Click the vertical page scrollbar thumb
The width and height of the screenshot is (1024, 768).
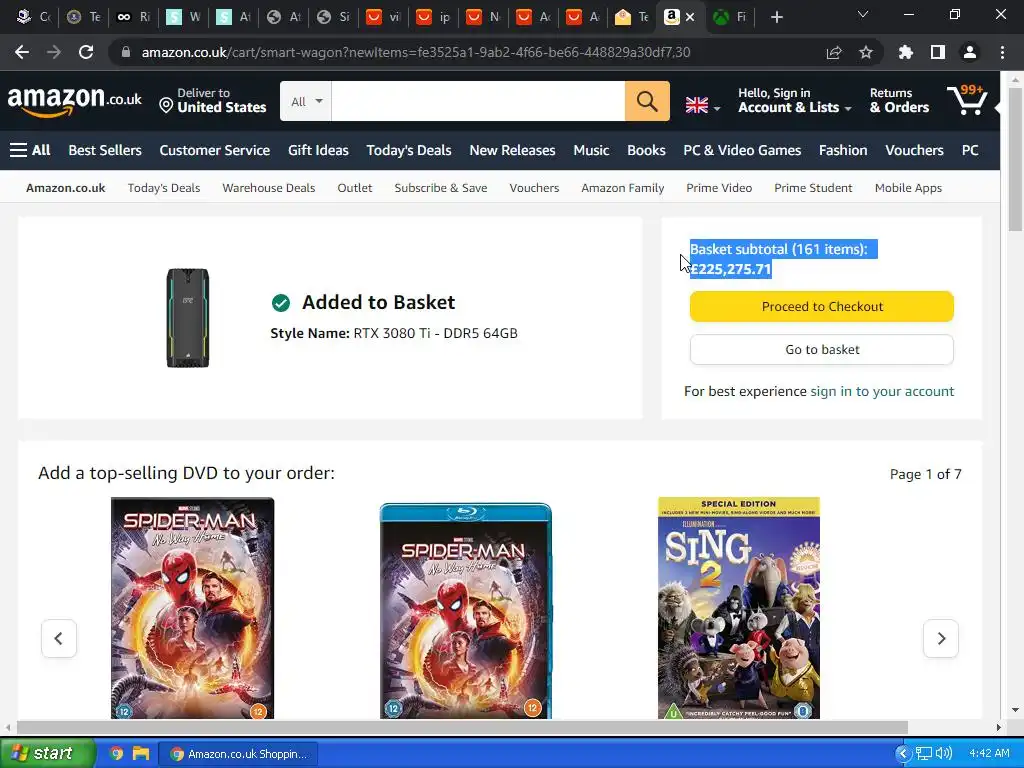[x=1015, y=159]
